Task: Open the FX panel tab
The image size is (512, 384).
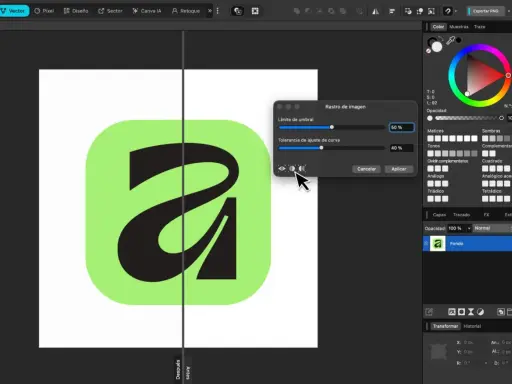Action: (x=486, y=215)
